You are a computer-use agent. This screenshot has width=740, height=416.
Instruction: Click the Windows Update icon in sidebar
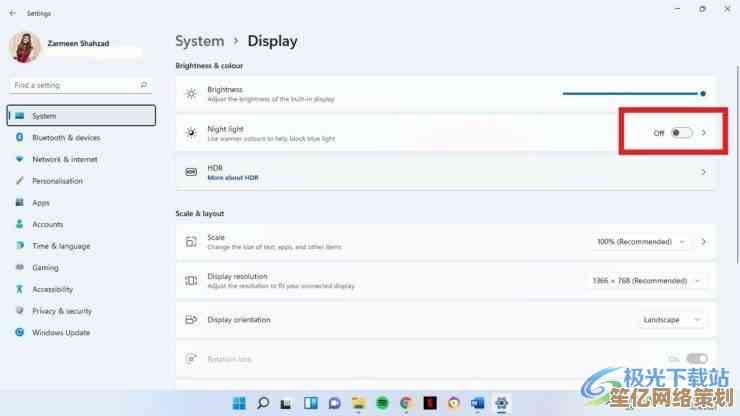point(19,333)
